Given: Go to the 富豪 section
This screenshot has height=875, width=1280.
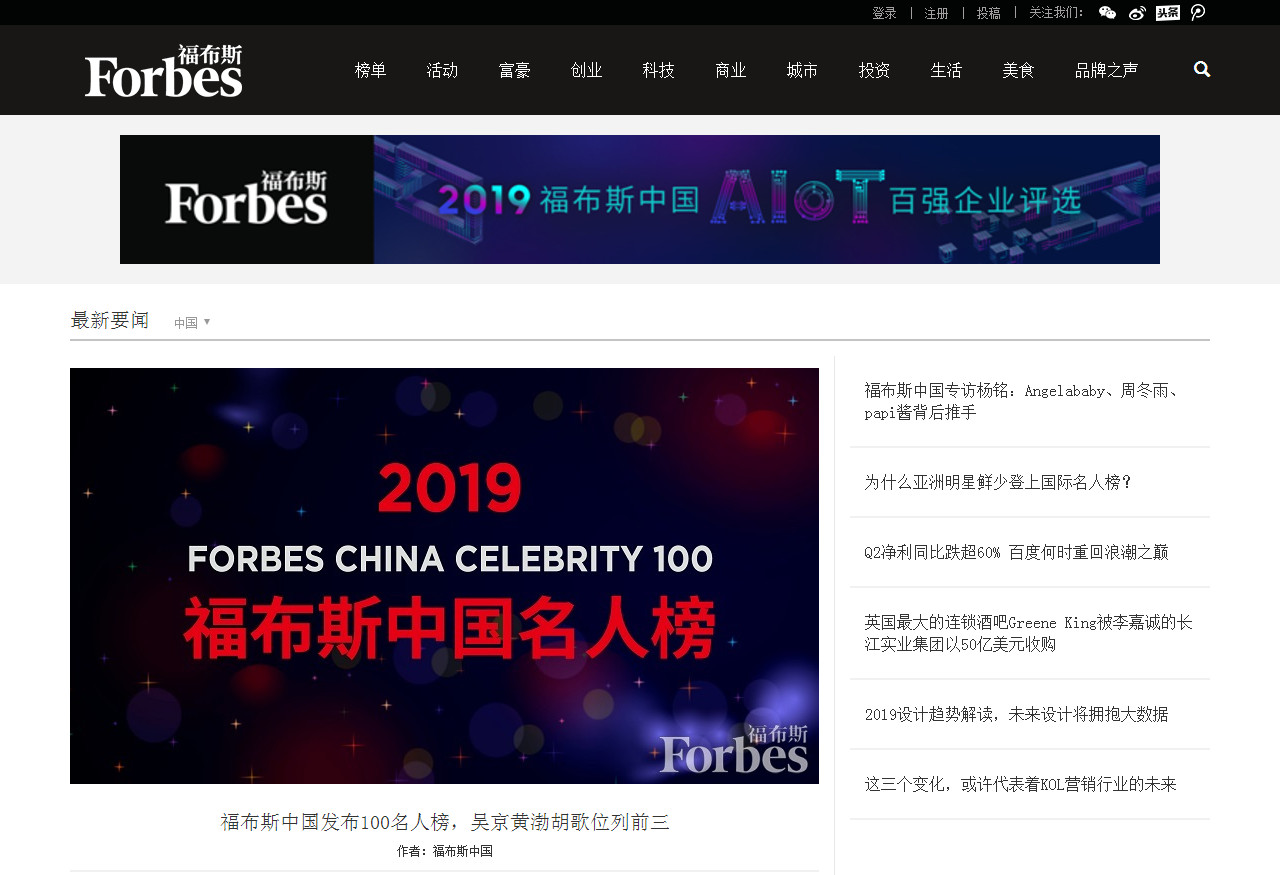Looking at the screenshot, I should pyautogui.click(x=514, y=70).
